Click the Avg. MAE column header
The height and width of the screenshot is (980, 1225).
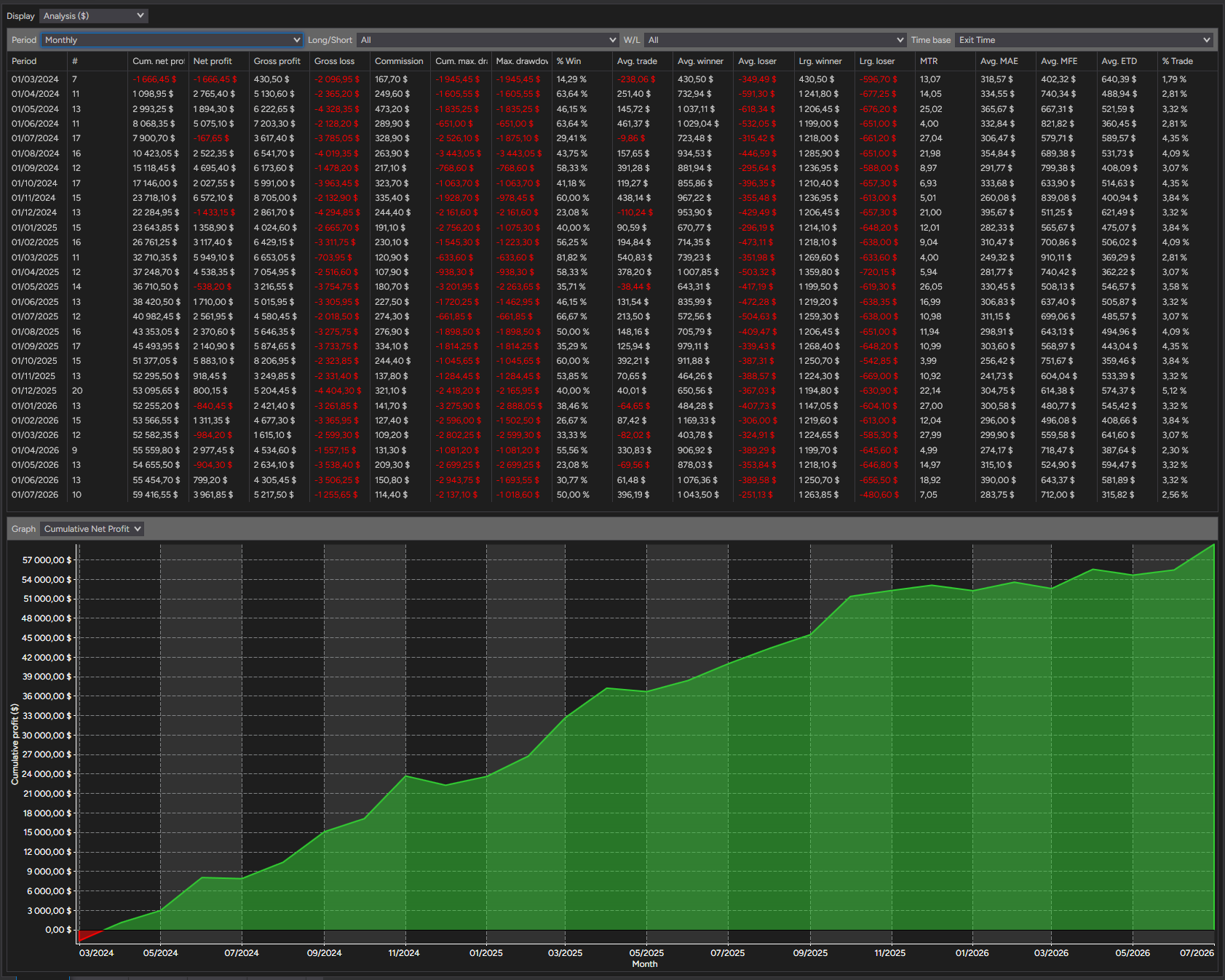(1006, 61)
